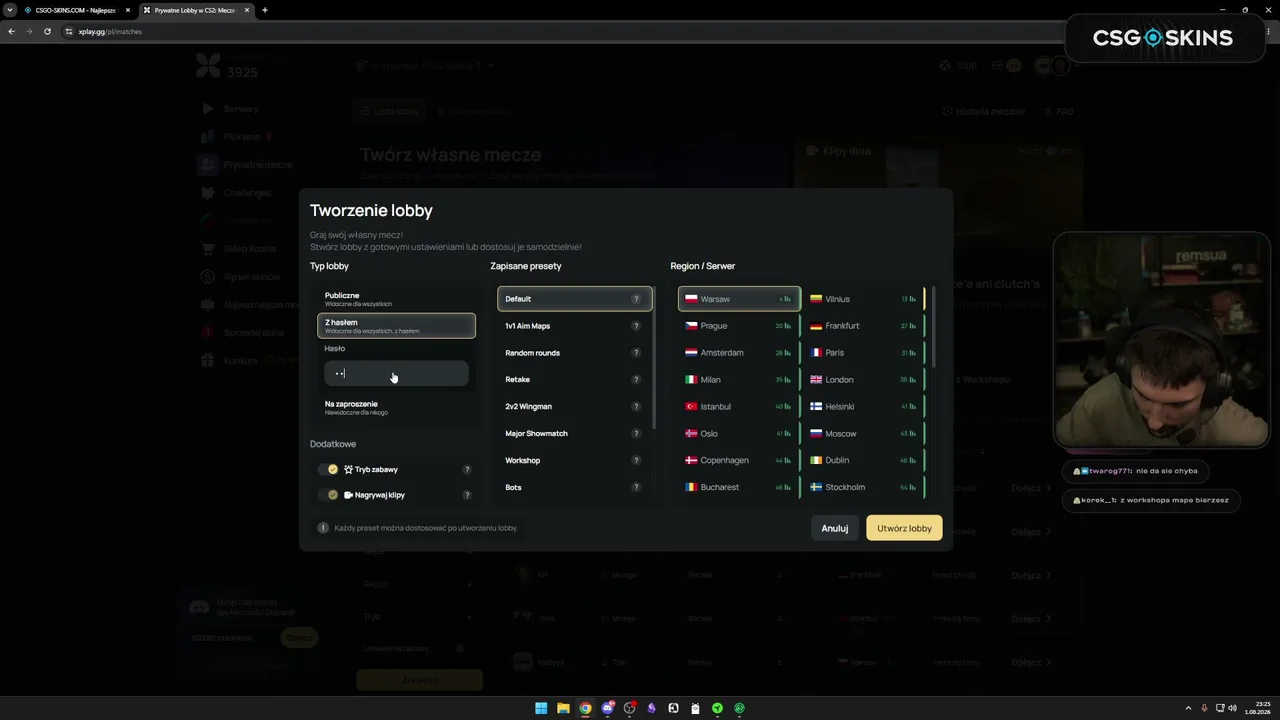Toggle the Tryb zabawy switch

tap(328, 469)
